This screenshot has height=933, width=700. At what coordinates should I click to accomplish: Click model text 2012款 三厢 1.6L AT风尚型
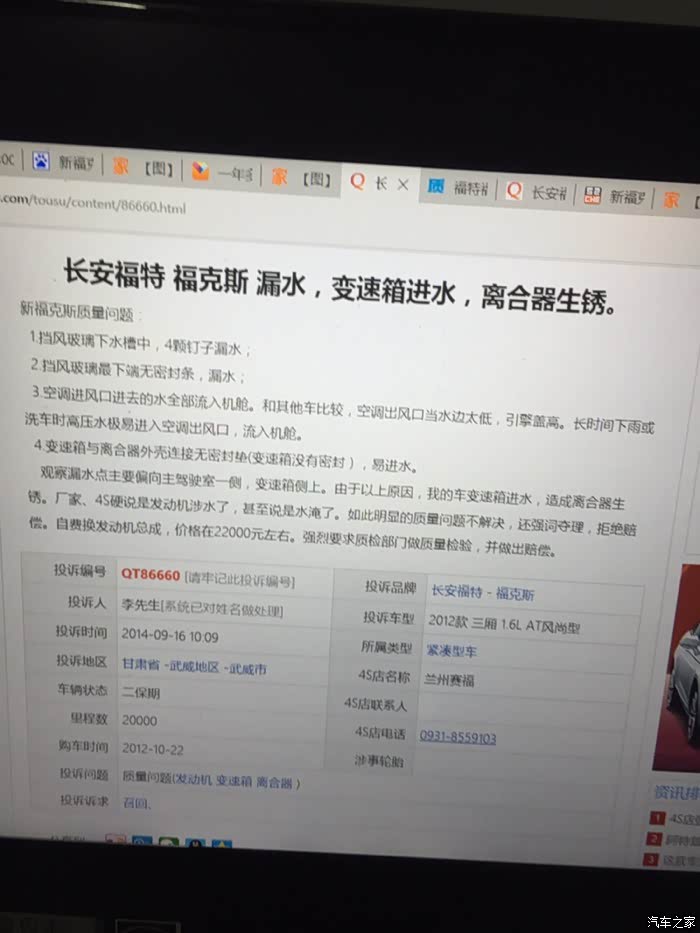pyautogui.click(x=504, y=623)
